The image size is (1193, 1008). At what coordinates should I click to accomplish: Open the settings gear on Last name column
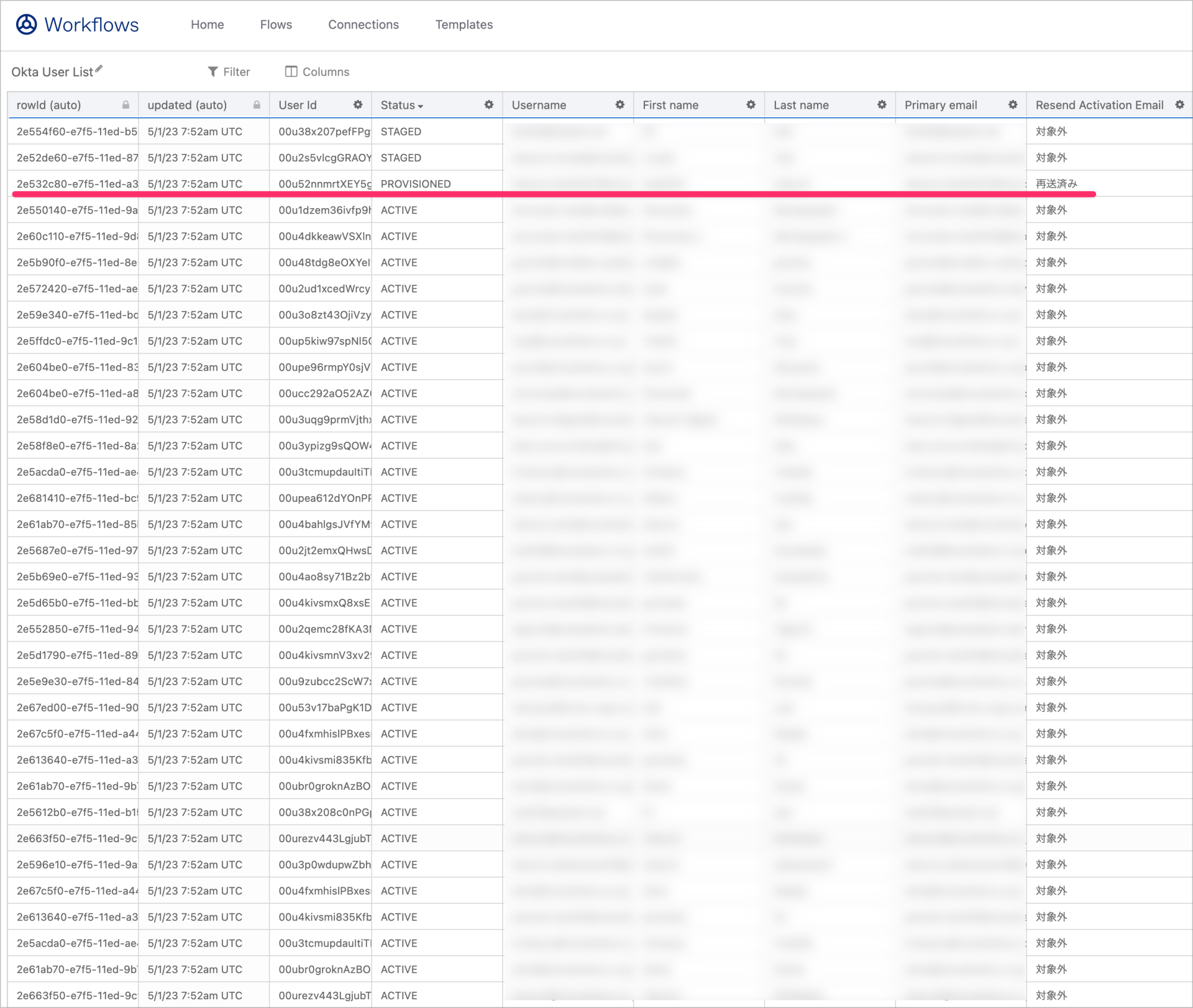pos(882,105)
